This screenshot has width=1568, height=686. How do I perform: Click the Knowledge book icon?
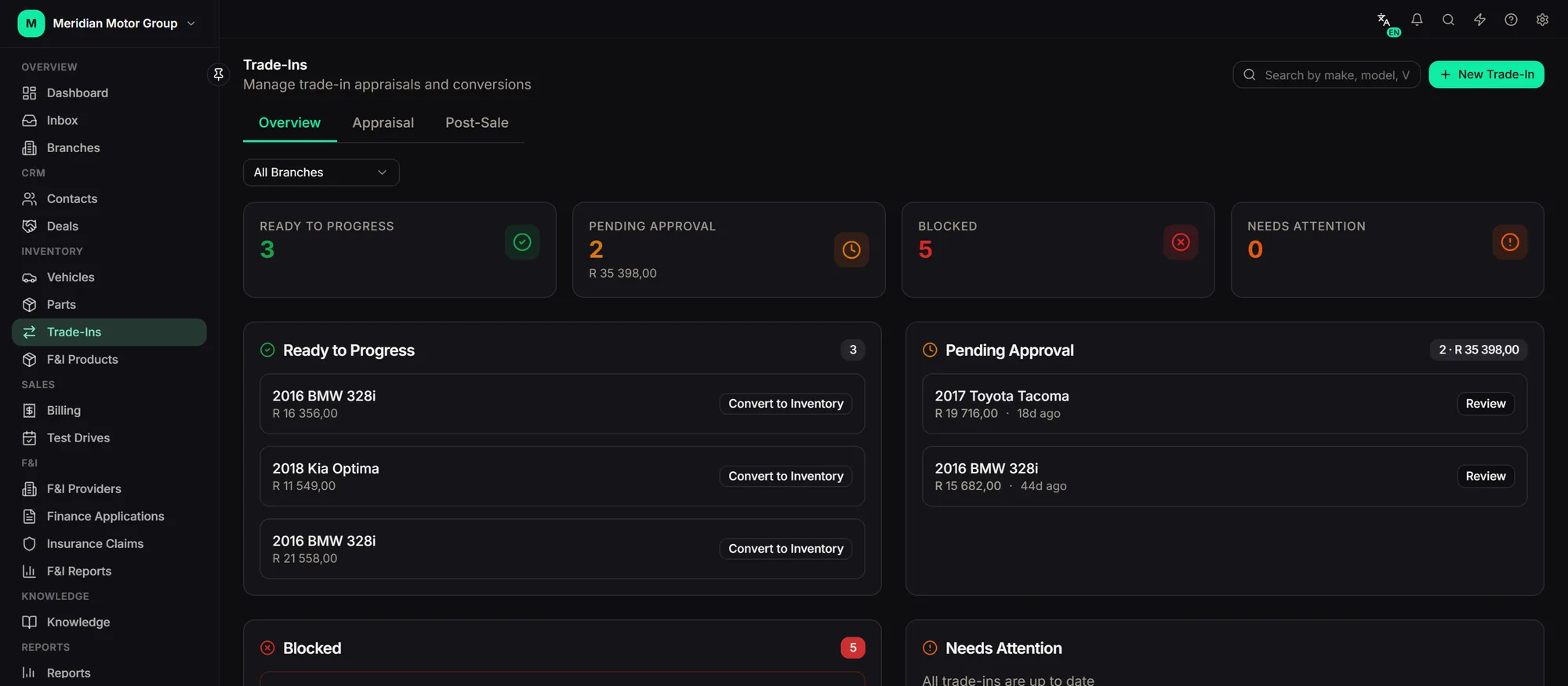point(30,622)
